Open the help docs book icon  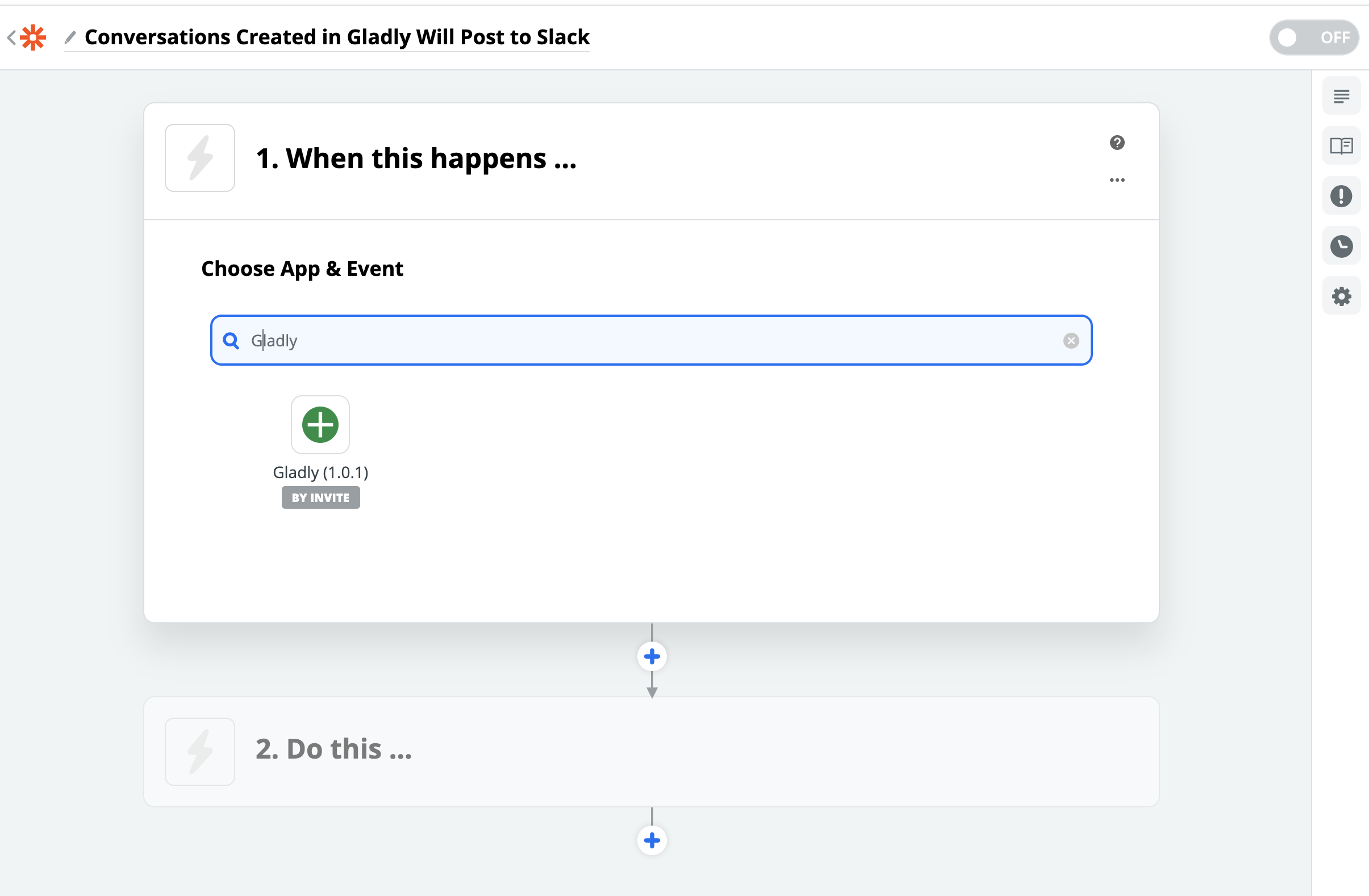(1341, 146)
